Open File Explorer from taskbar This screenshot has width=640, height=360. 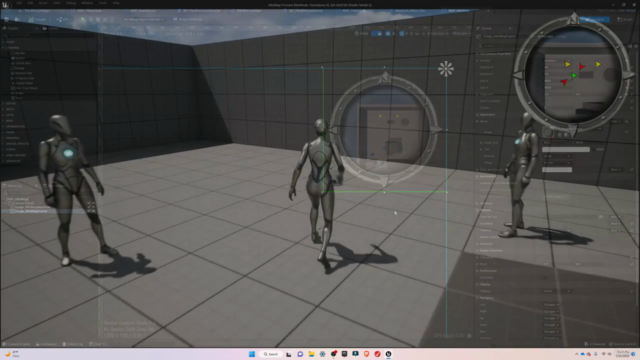click(x=311, y=354)
